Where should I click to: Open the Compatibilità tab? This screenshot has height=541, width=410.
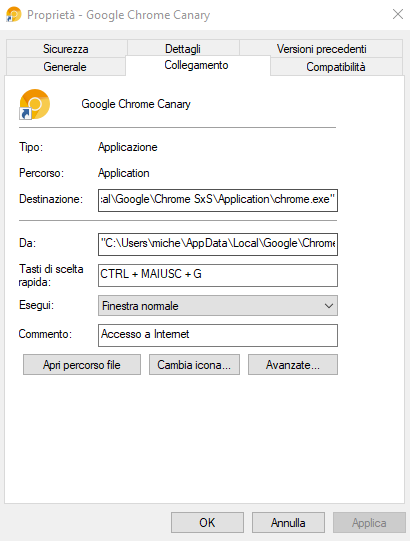(336, 67)
